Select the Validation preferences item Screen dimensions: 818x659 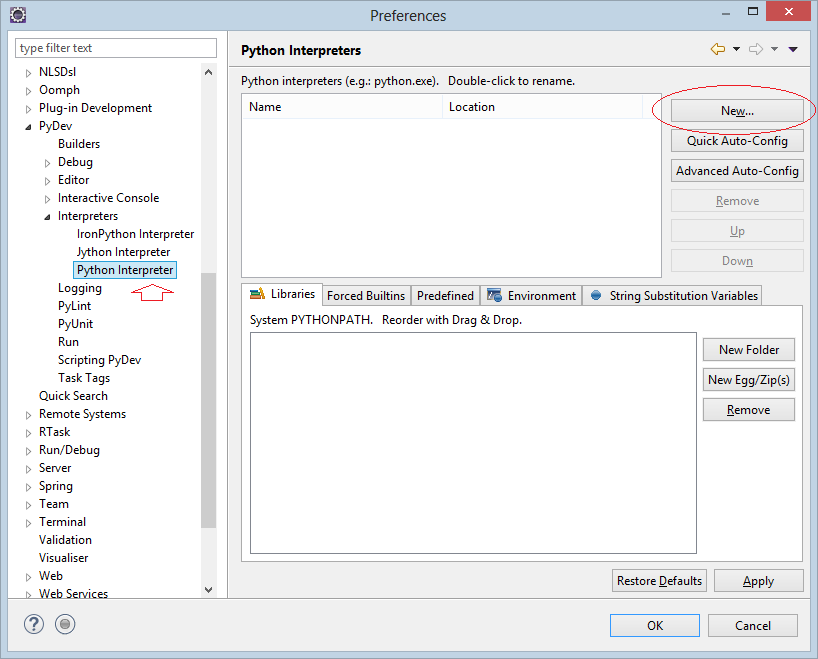(65, 540)
